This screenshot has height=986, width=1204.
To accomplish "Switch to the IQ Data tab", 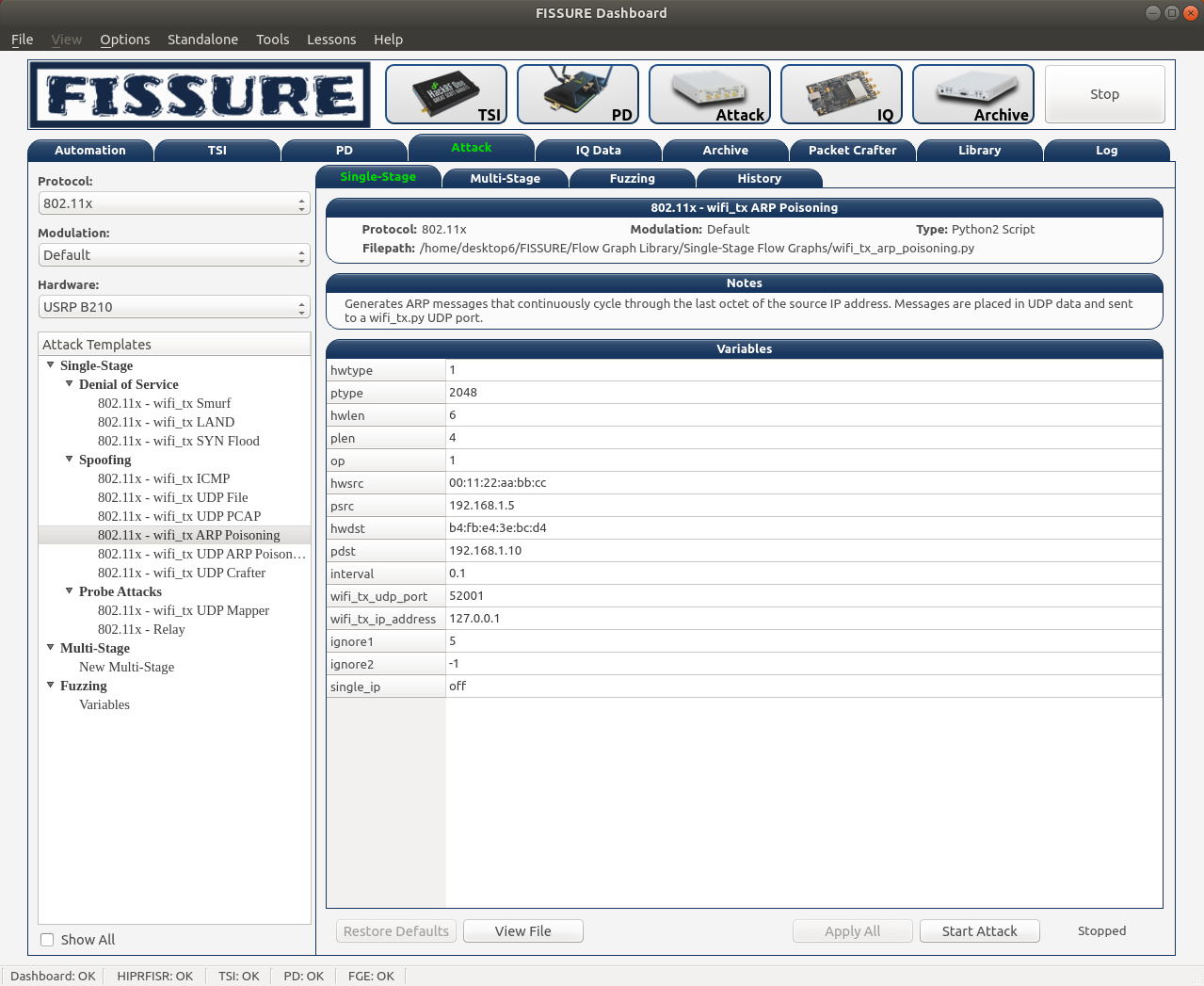I will click(x=599, y=151).
